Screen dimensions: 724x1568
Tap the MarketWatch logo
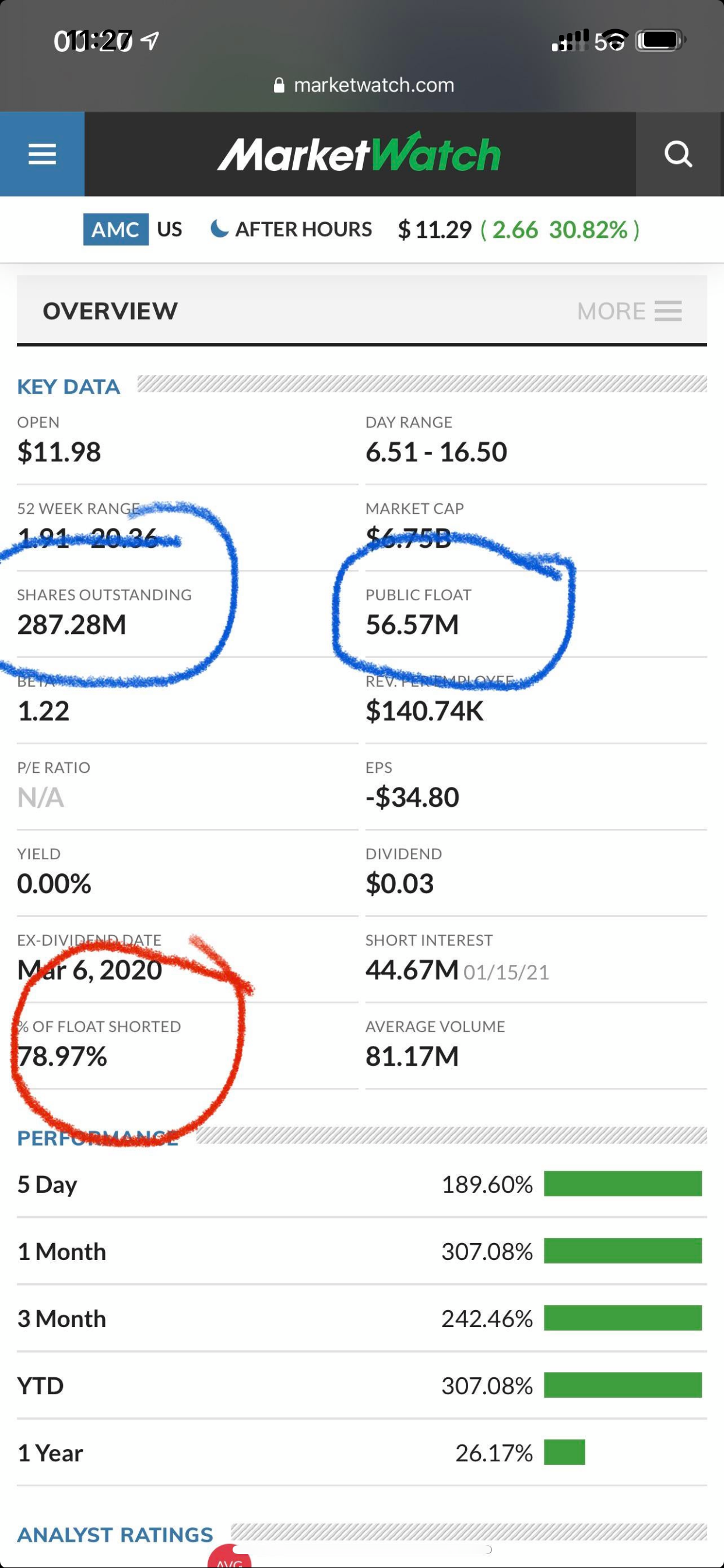pyautogui.click(x=359, y=153)
